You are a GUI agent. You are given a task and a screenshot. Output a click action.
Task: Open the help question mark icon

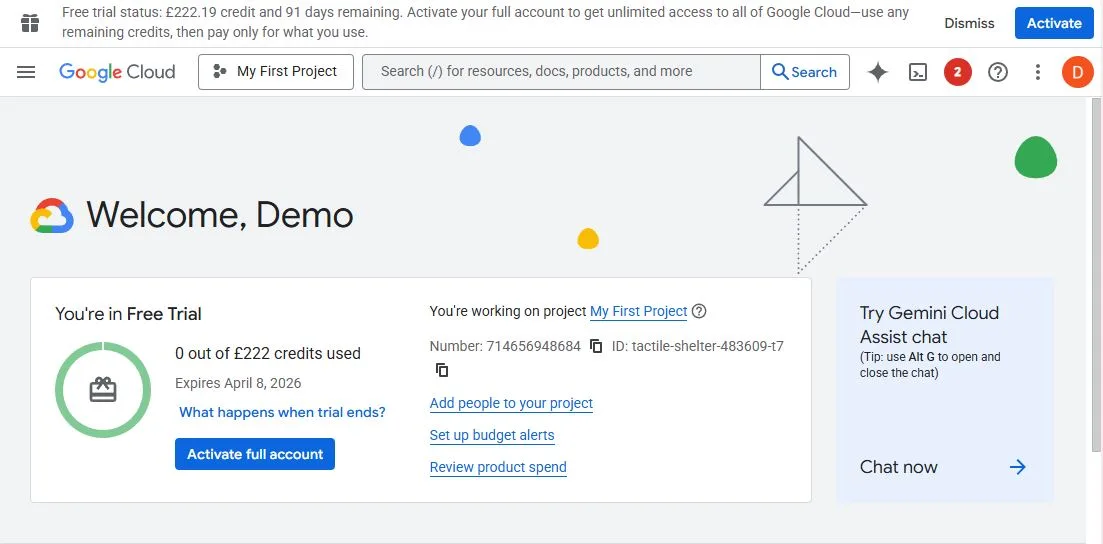pos(998,72)
